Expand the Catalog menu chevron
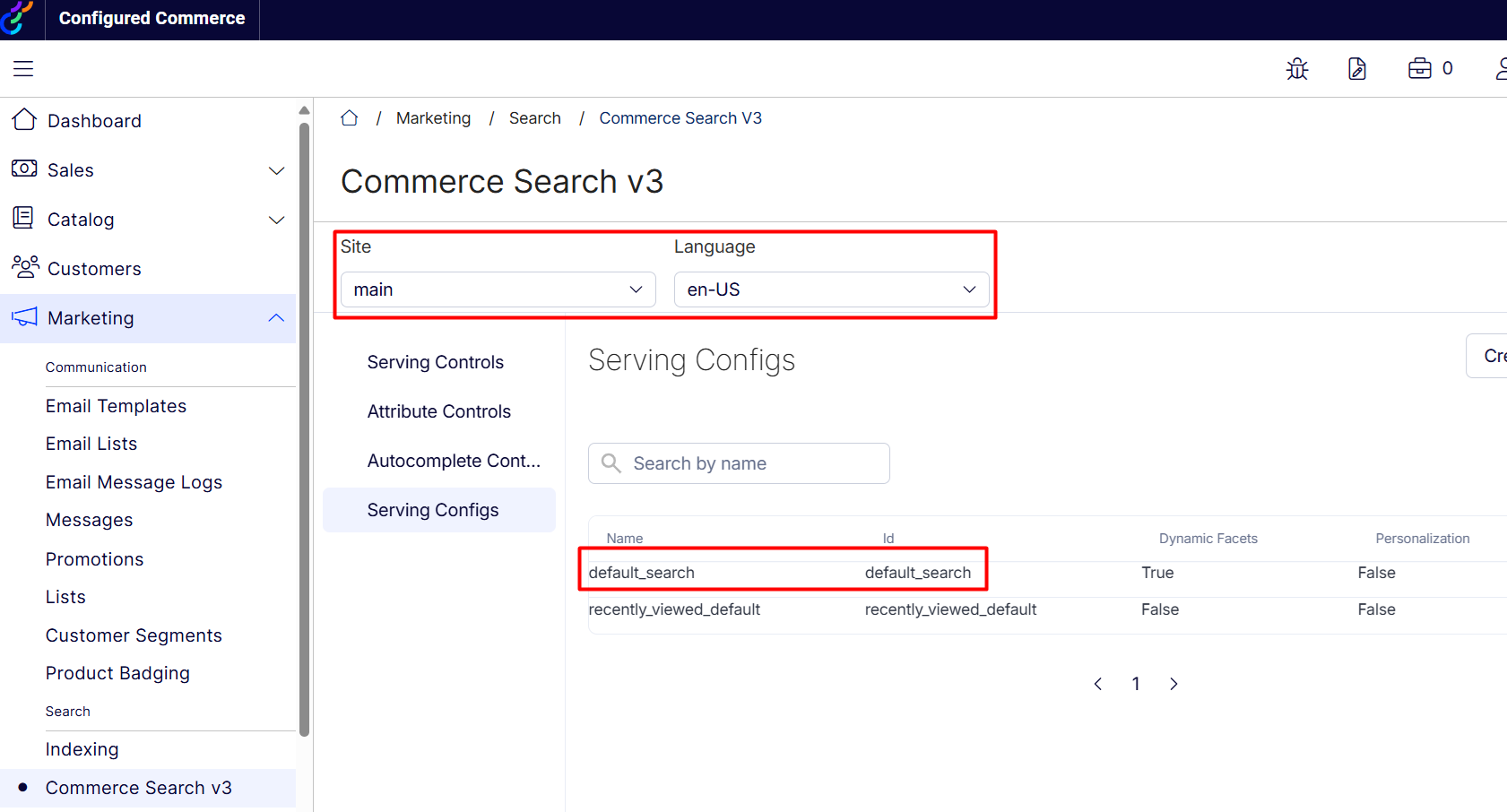This screenshot has height=812, width=1507. point(277,220)
